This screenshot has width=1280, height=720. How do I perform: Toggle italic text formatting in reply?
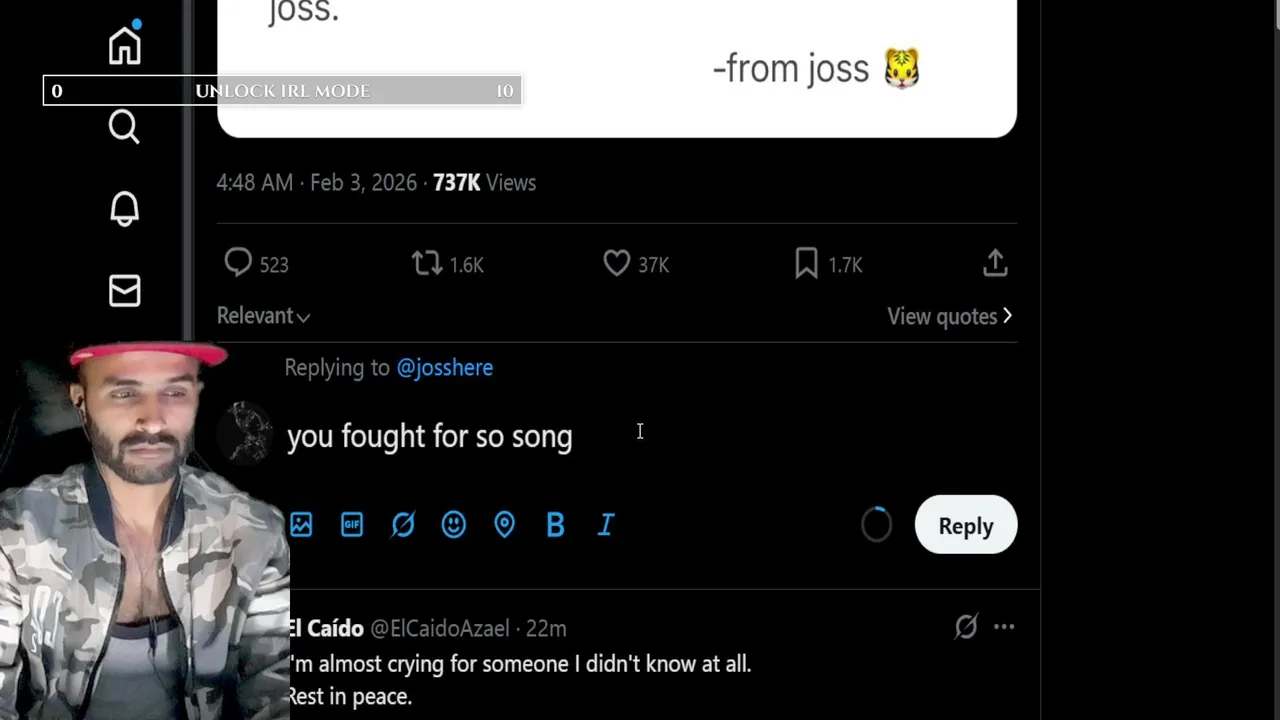click(x=606, y=525)
